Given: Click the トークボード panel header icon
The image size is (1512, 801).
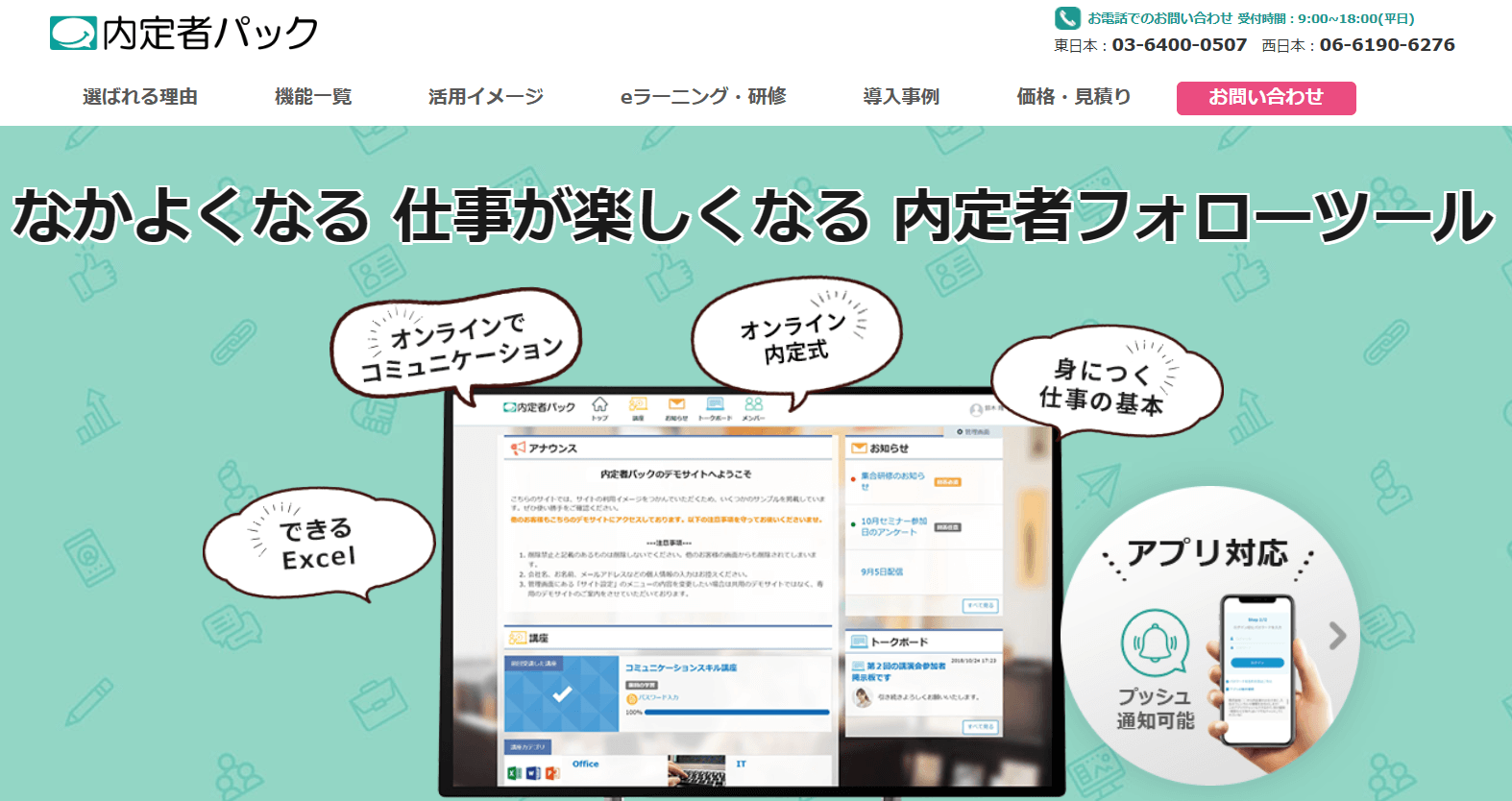Looking at the screenshot, I should coord(860,642).
